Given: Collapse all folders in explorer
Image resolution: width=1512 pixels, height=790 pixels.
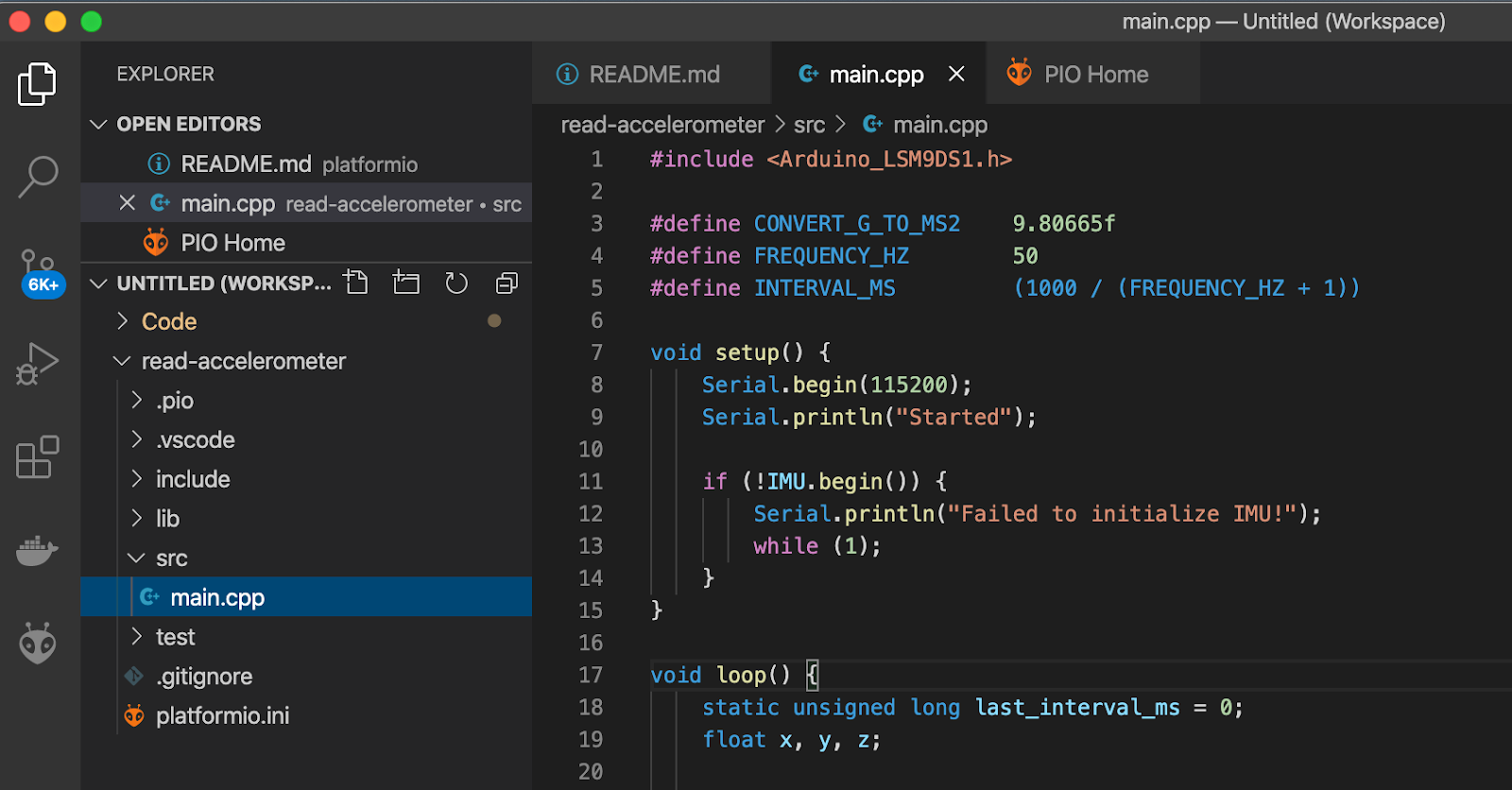Looking at the screenshot, I should [x=507, y=283].
